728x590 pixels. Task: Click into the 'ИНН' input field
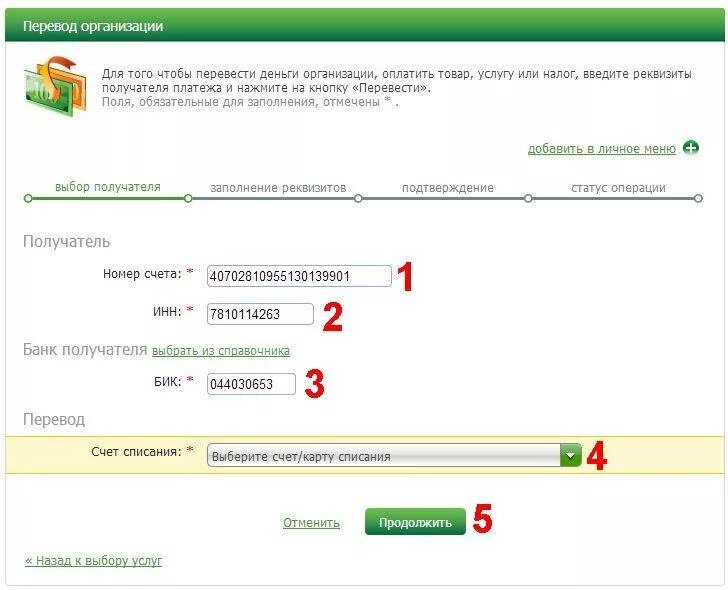click(260, 314)
